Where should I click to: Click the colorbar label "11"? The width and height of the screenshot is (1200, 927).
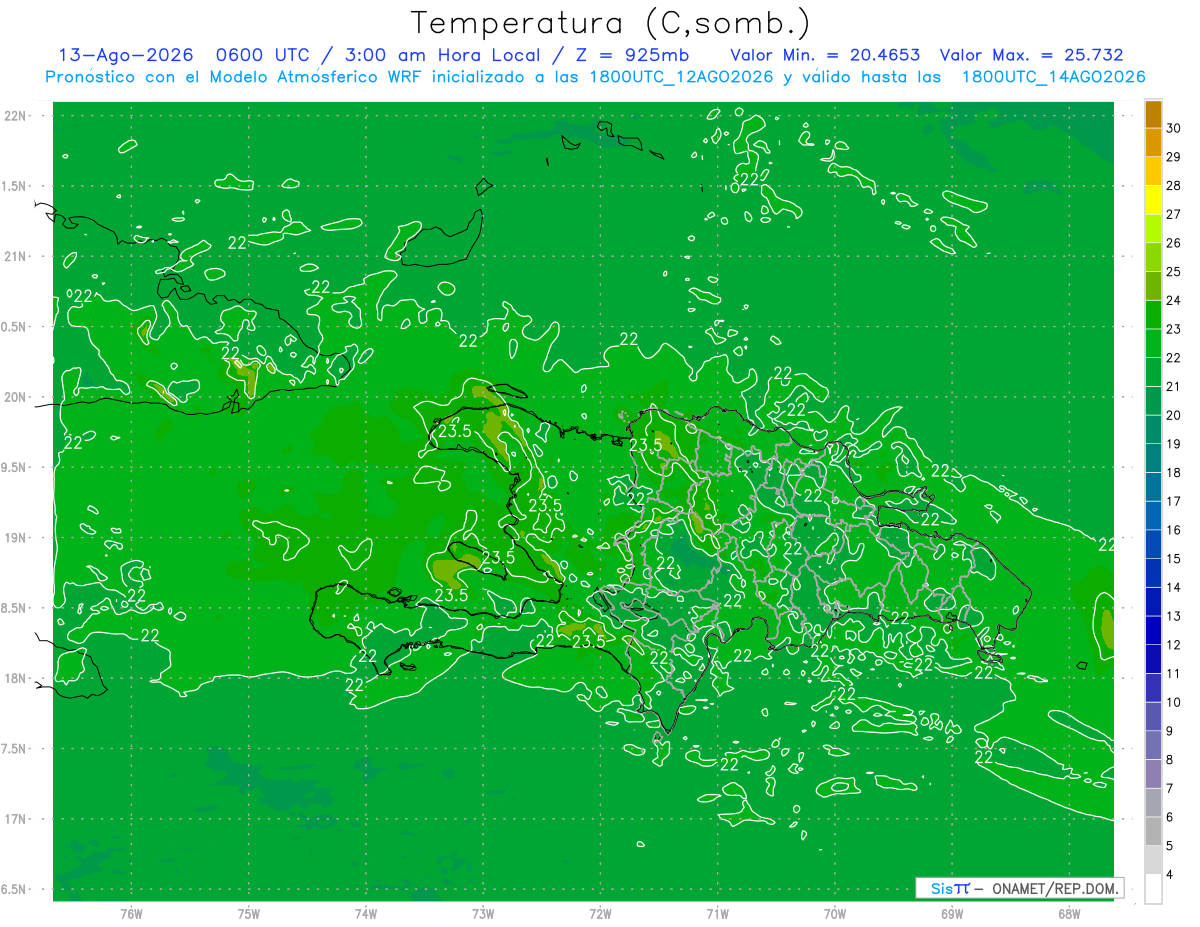click(x=1173, y=674)
